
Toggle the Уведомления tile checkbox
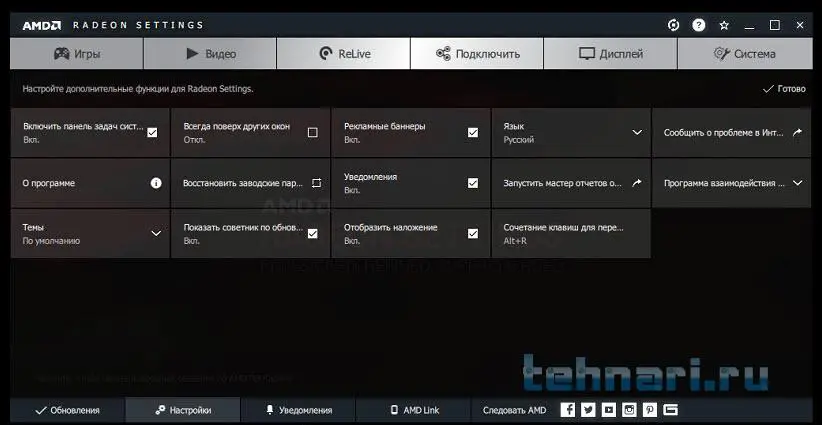pos(473,183)
